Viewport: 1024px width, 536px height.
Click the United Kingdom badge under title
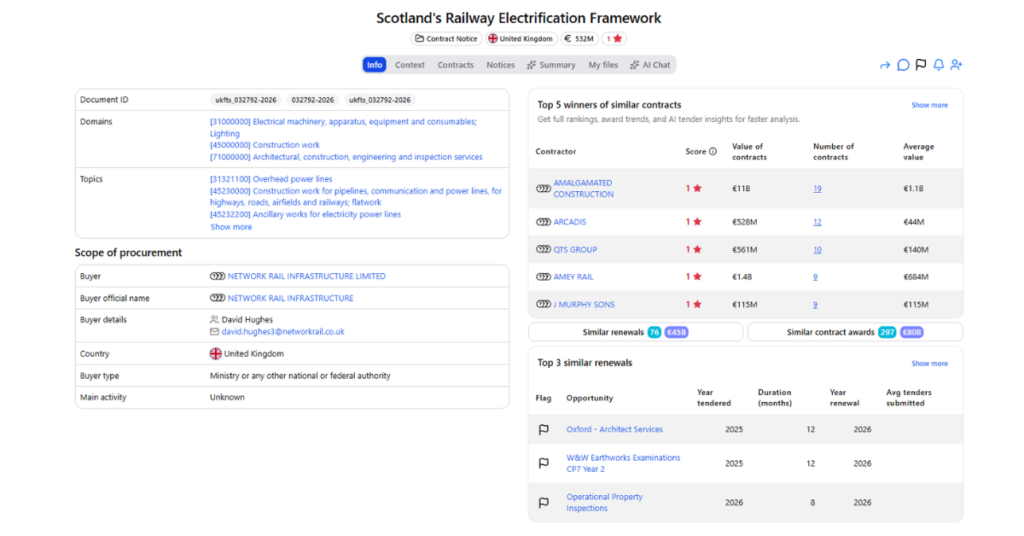[521, 39]
